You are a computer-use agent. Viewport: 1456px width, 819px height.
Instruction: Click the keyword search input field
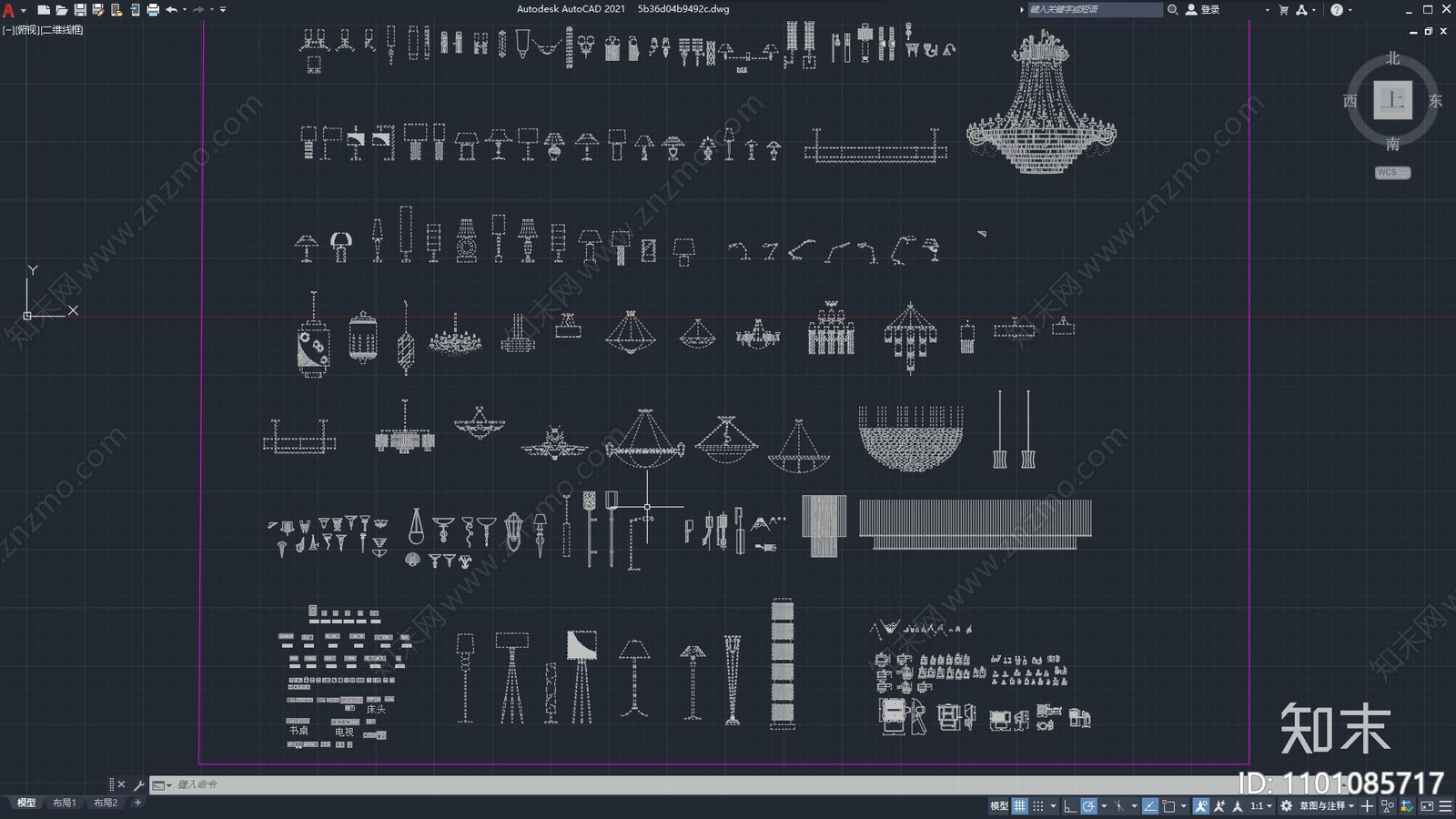(x=1095, y=9)
